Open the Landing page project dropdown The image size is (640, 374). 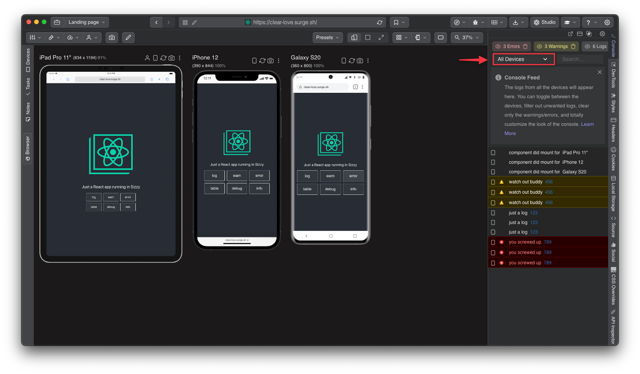tap(86, 22)
